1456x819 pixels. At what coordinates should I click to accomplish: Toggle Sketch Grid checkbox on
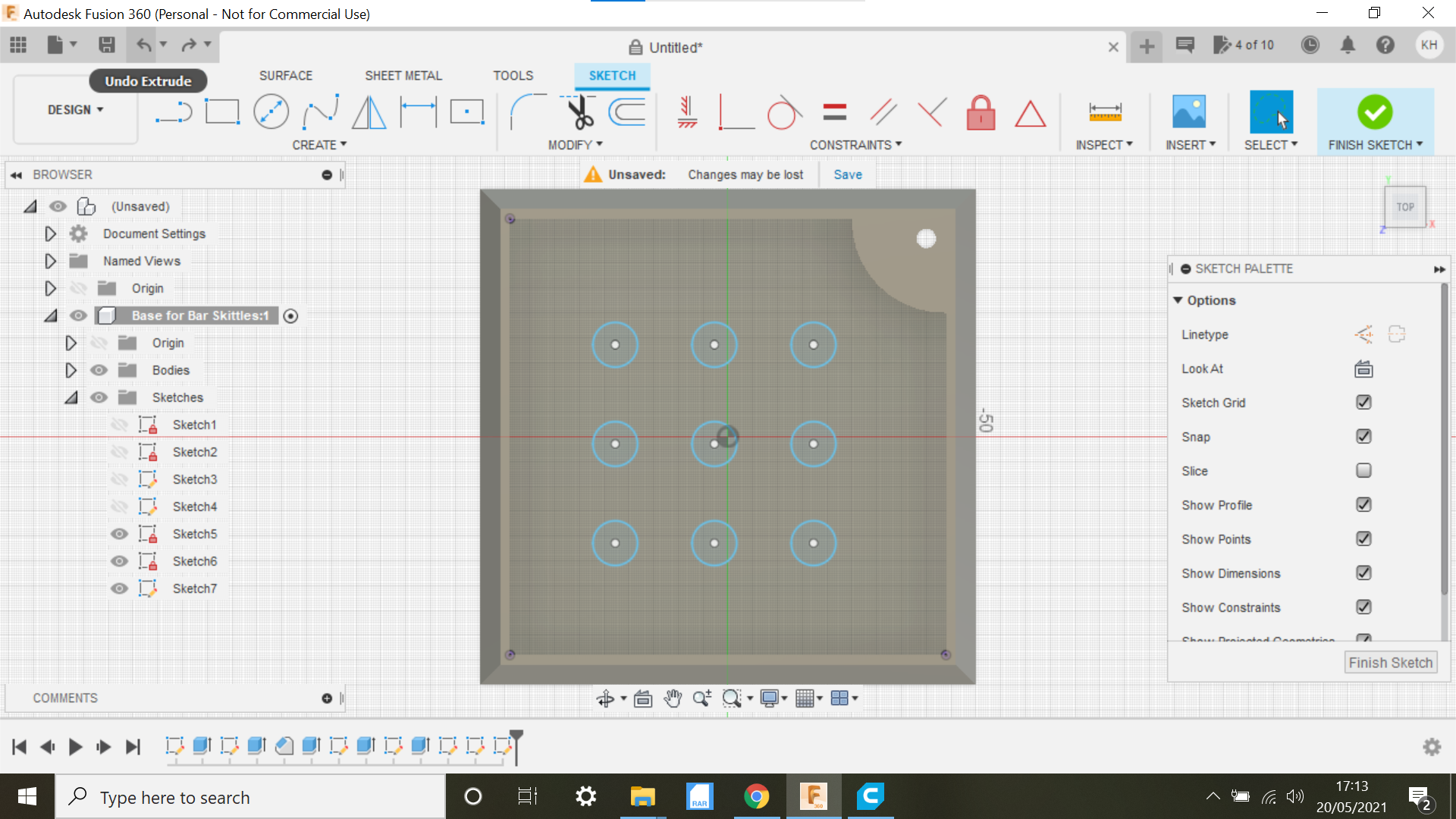point(1362,402)
